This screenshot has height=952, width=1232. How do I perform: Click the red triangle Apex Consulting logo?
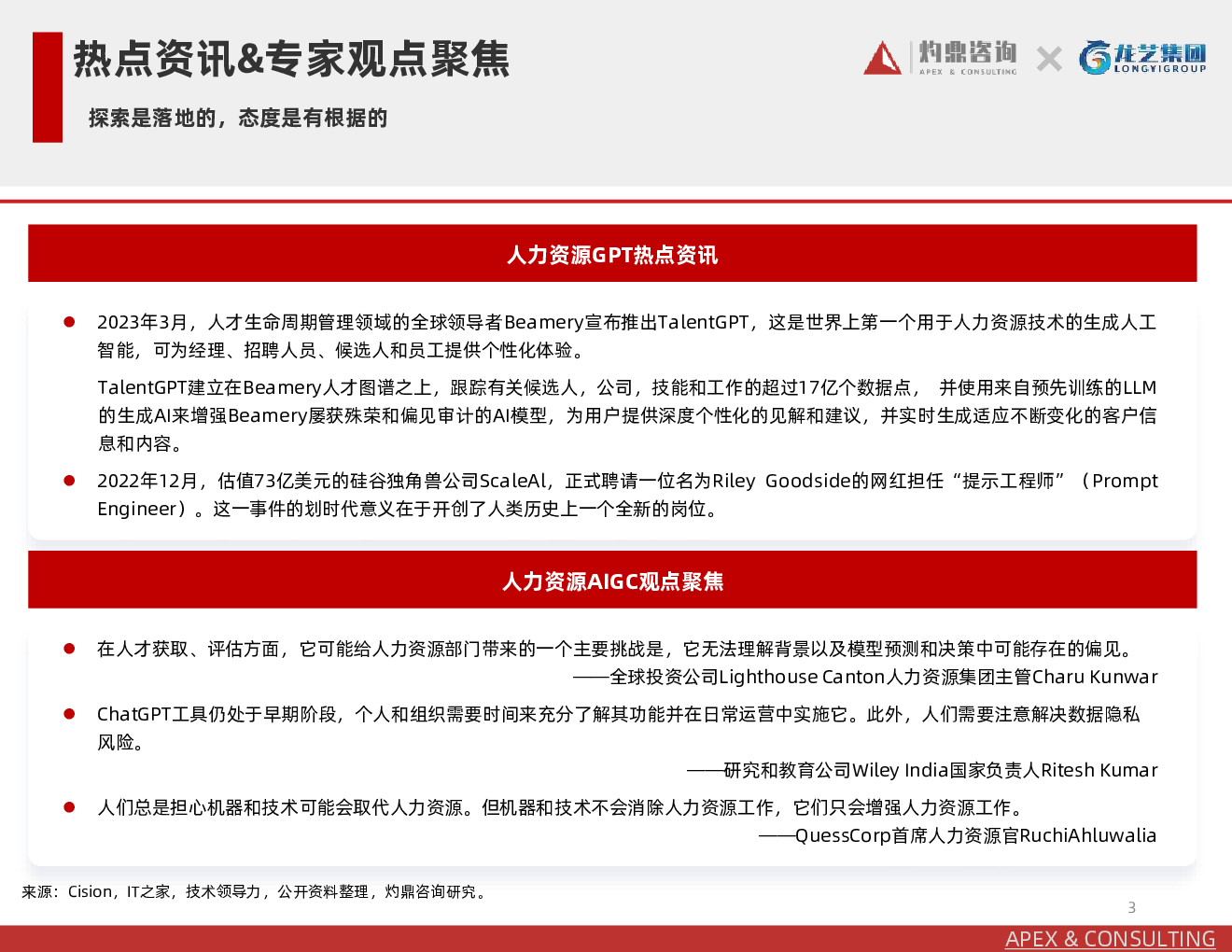click(x=882, y=58)
